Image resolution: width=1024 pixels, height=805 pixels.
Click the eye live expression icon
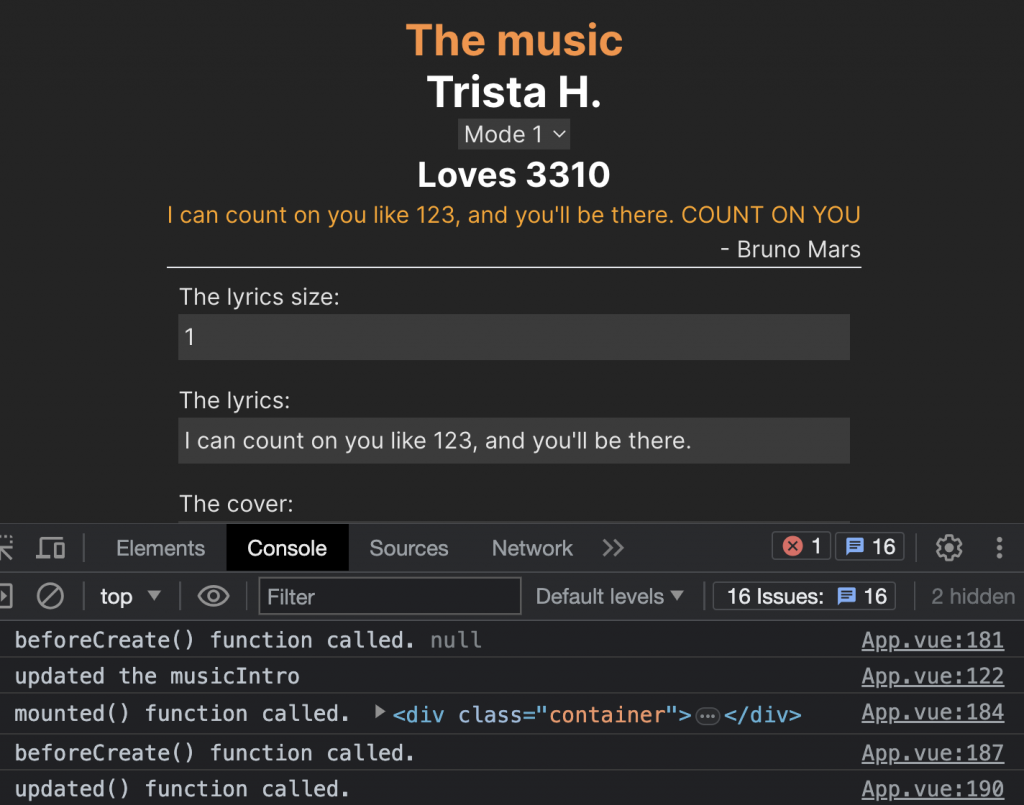(x=213, y=596)
